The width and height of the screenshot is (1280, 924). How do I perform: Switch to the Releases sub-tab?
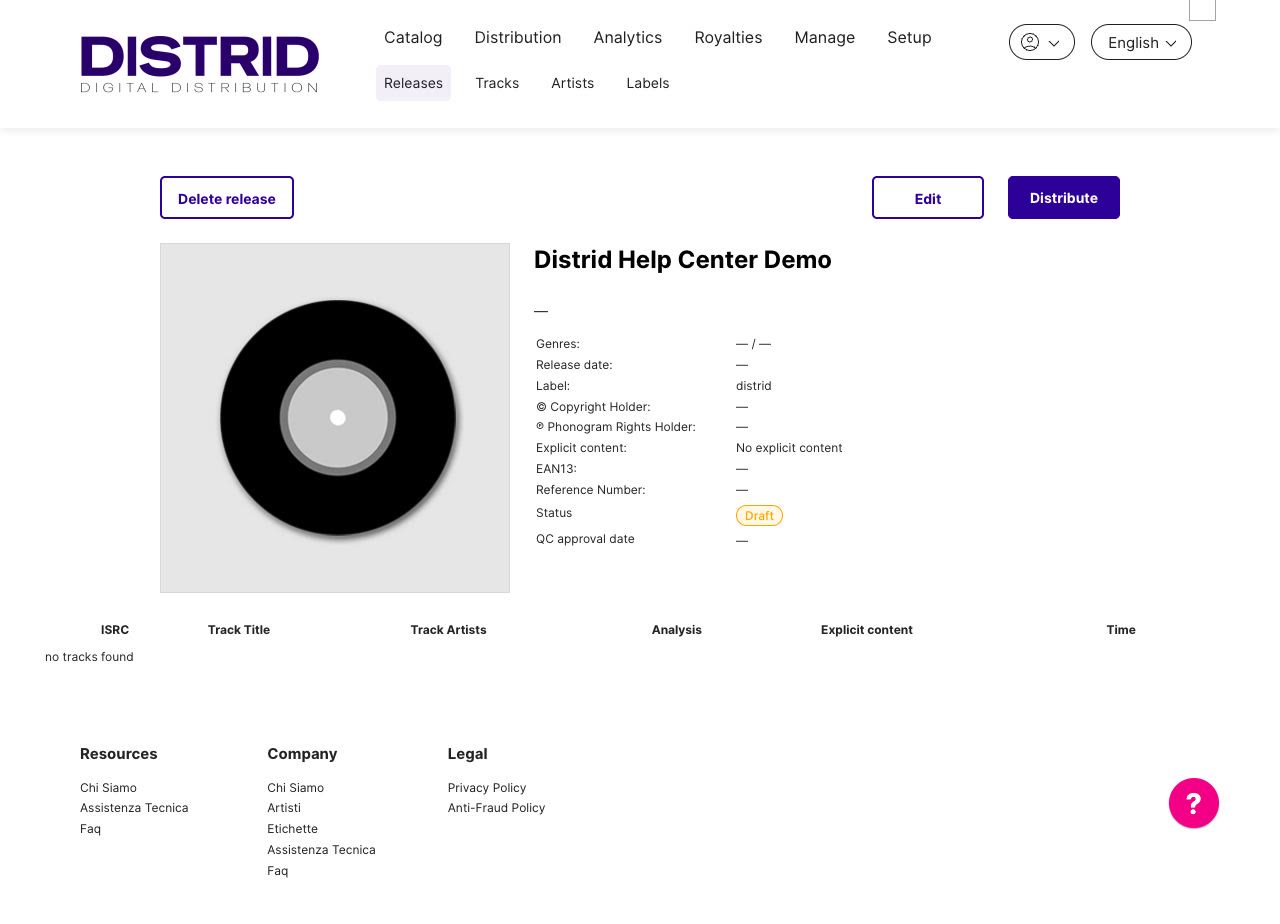tap(413, 83)
